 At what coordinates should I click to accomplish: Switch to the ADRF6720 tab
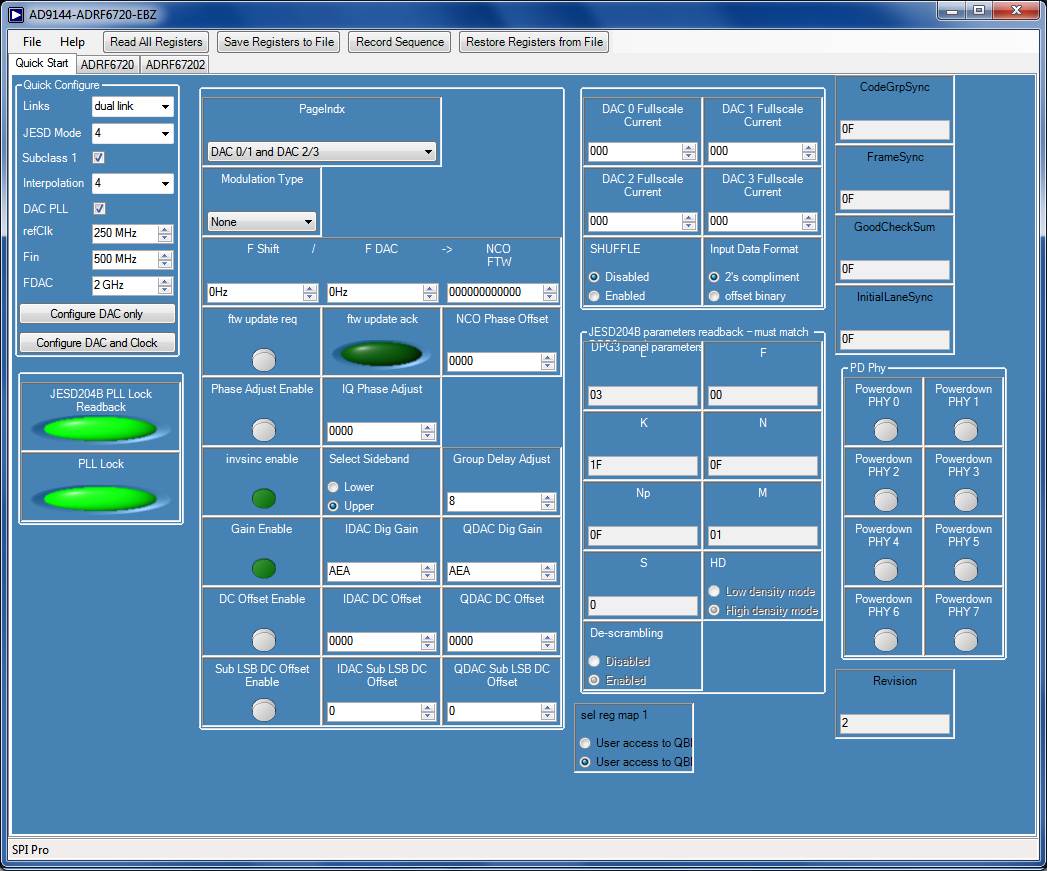pos(107,65)
